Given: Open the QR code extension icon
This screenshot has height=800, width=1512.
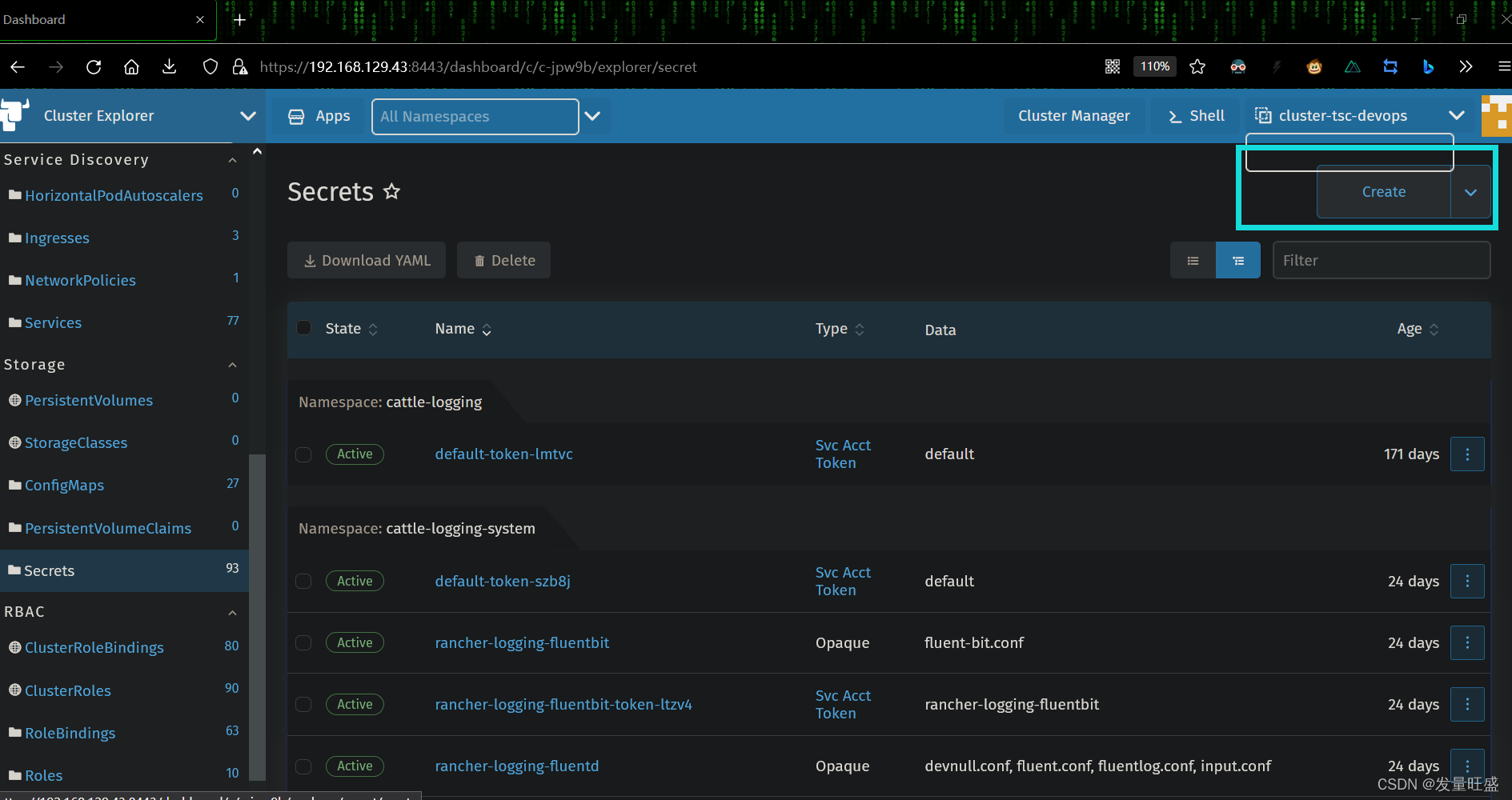Looking at the screenshot, I should tap(1113, 66).
